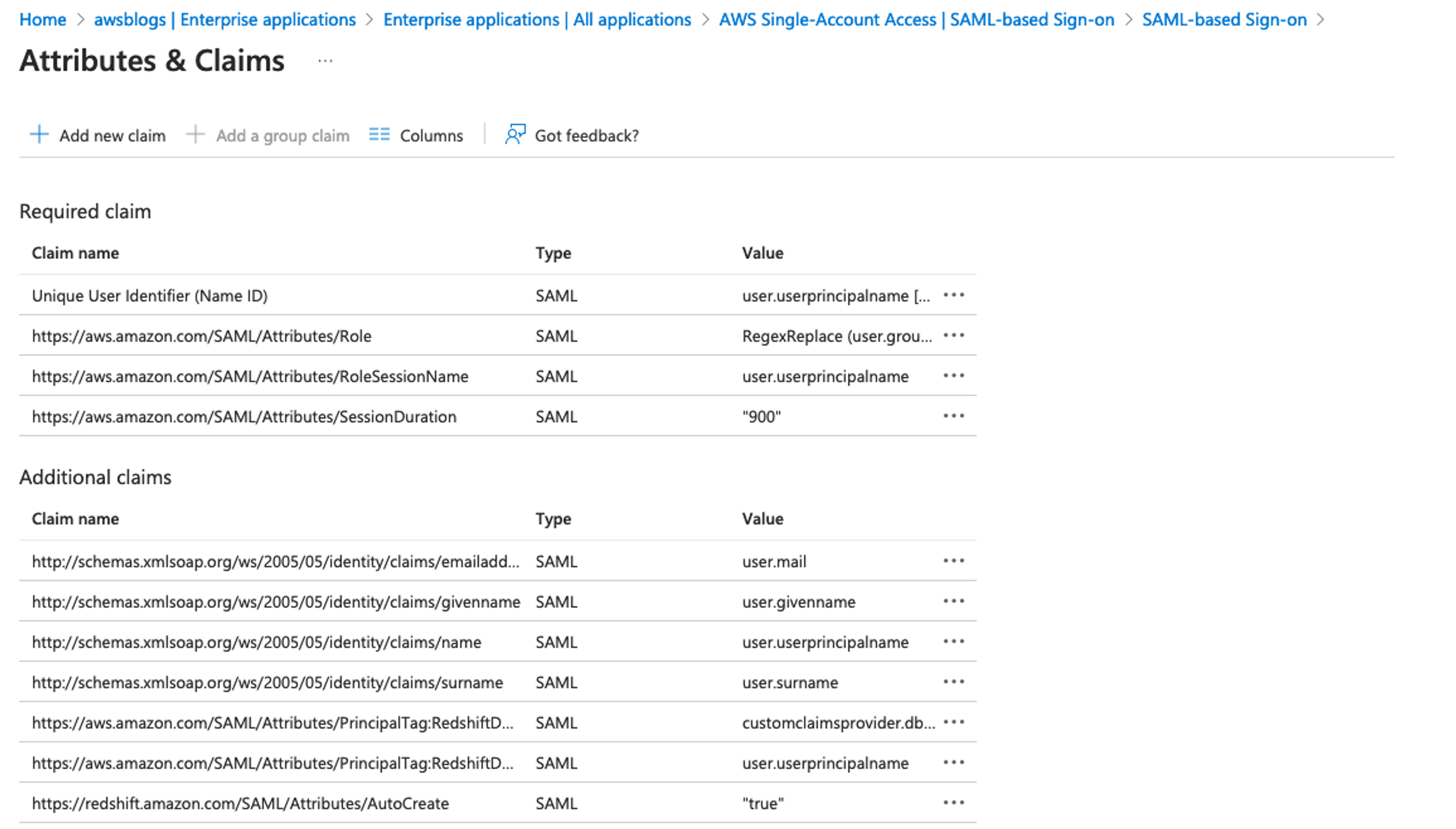
Task: Select the emailaddress claim row
Action: [x=275, y=561]
